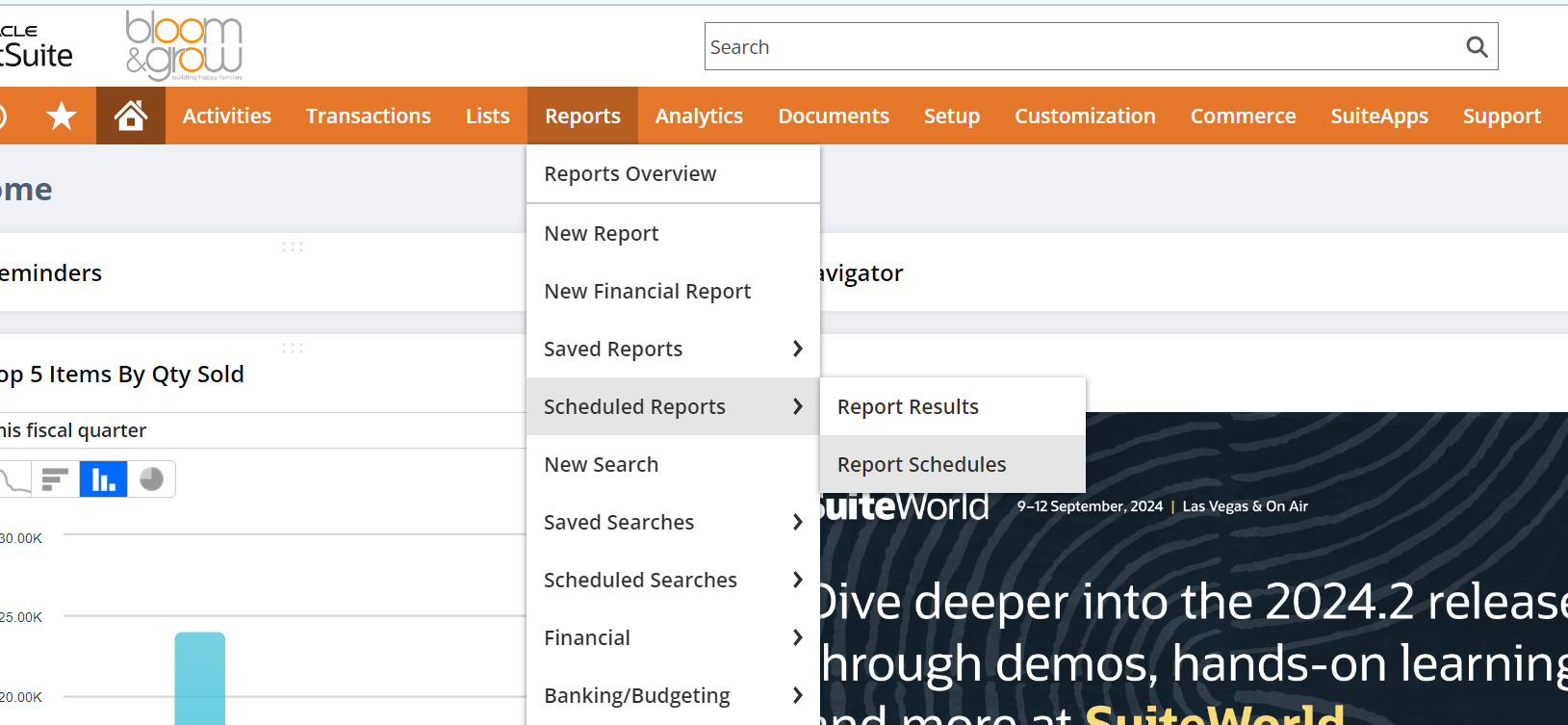Choose New Report
This screenshot has height=725, width=1568.
point(673,234)
